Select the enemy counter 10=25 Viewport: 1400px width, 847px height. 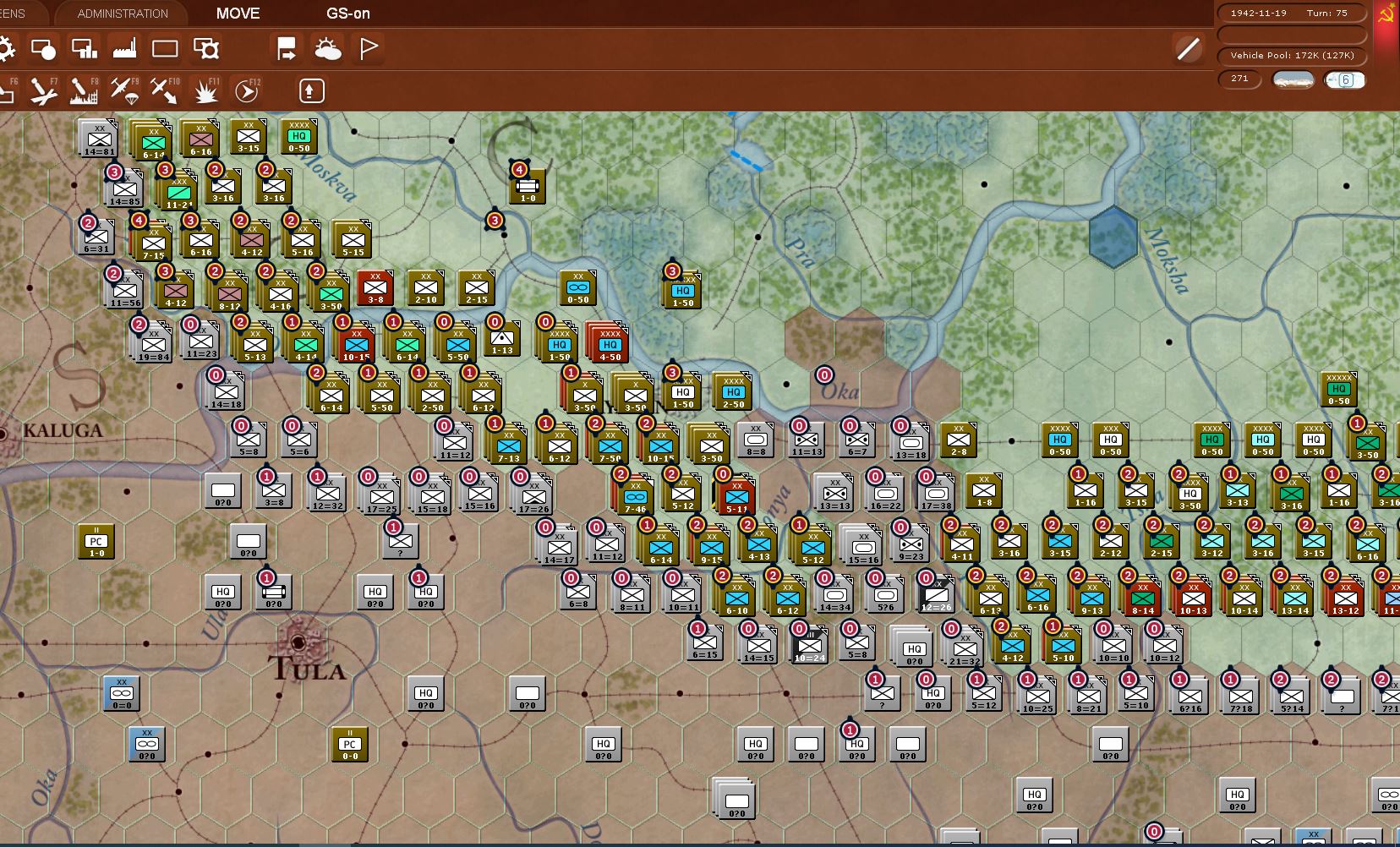1037,696
